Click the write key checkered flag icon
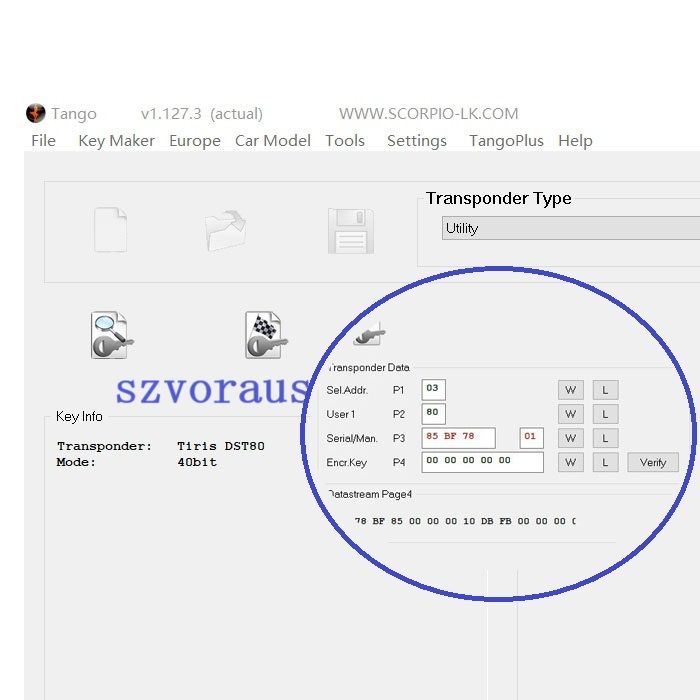Image resolution: width=700 pixels, height=700 pixels. (x=266, y=336)
